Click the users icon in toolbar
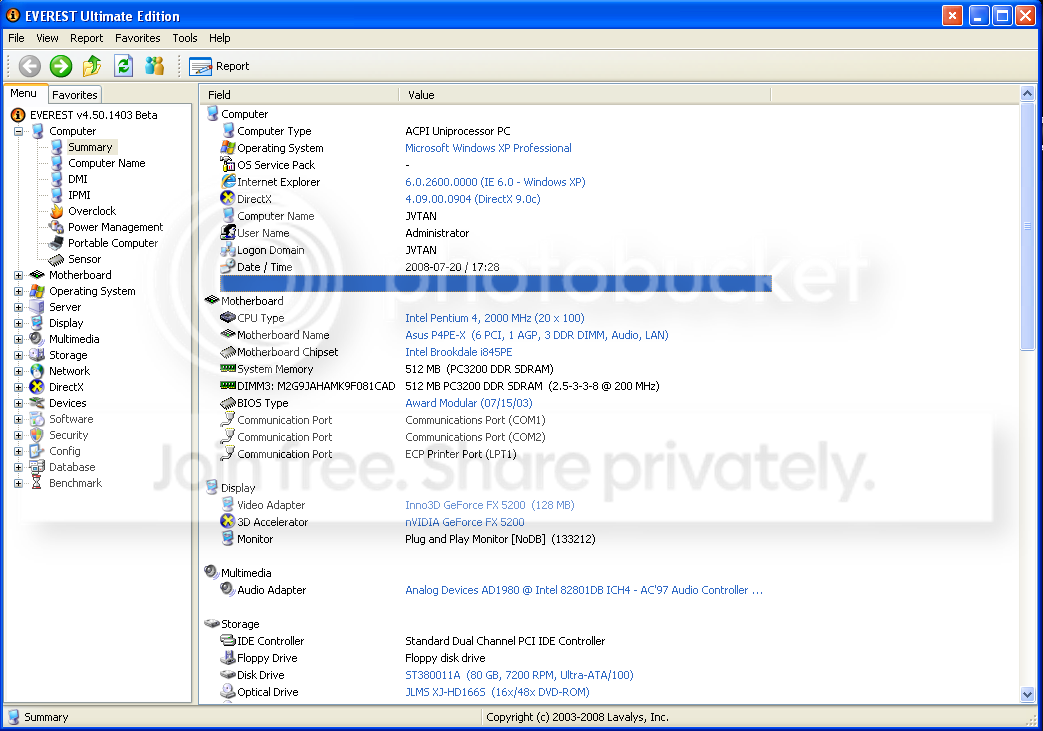1043x731 pixels. 154,66
